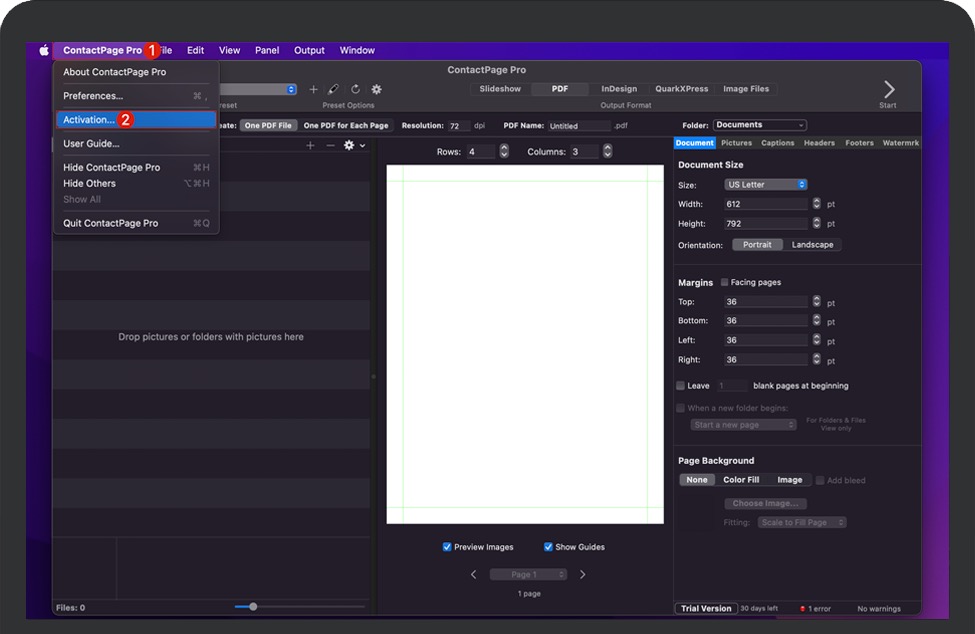Toggle When a new folder begins checkbox
975x634 pixels.
coord(681,408)
